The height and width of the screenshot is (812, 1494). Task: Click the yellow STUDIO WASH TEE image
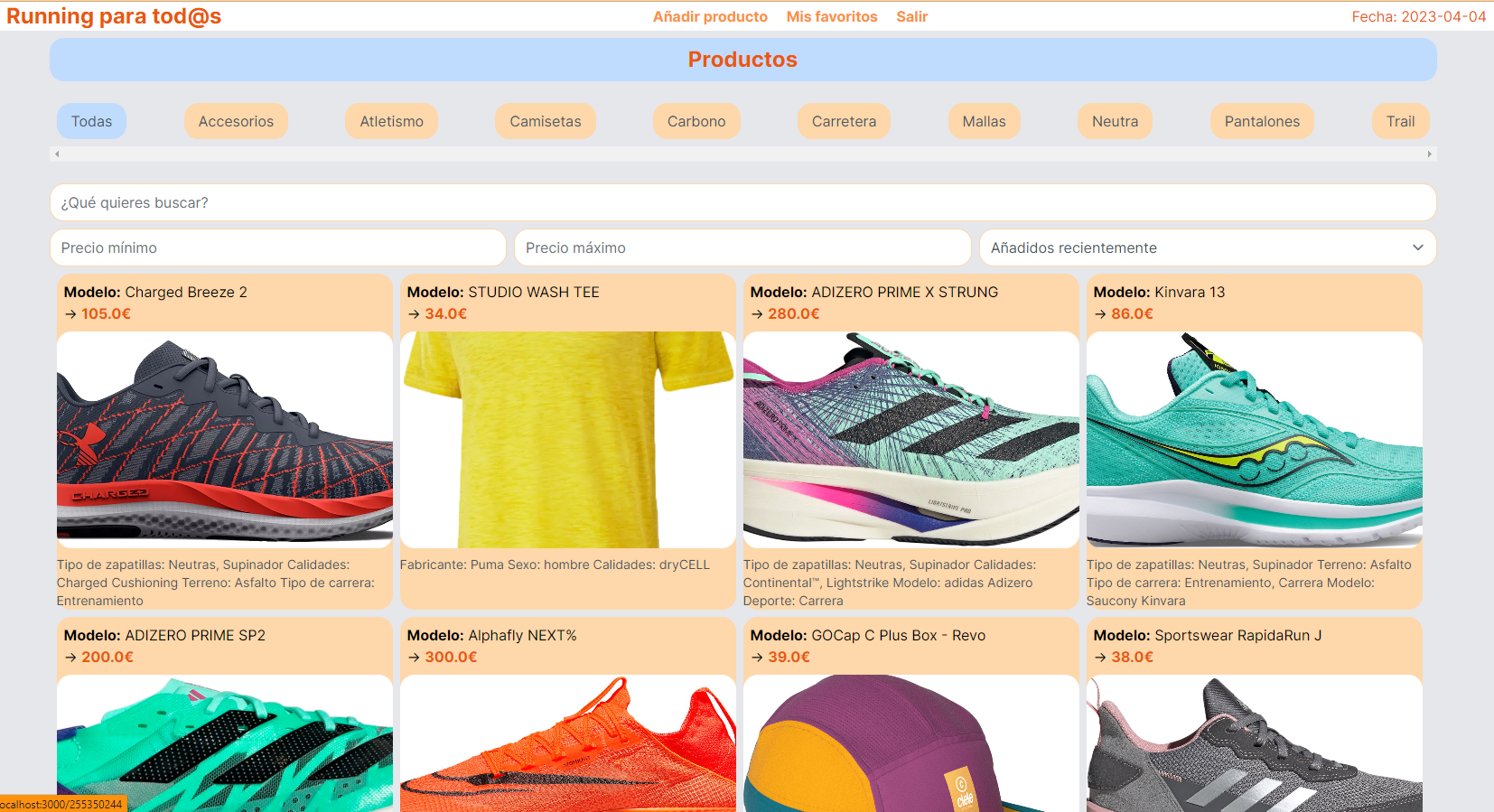(x=567, y=439)
